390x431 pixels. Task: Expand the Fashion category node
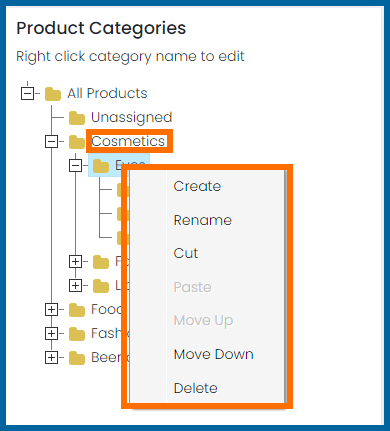tap(51, 334)
